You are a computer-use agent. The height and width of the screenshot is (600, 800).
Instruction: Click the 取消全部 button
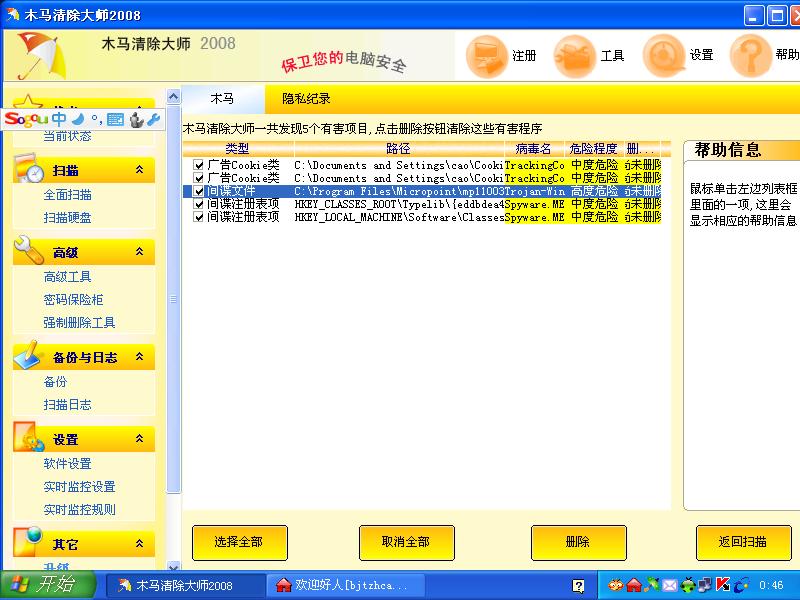coord(407,543)
